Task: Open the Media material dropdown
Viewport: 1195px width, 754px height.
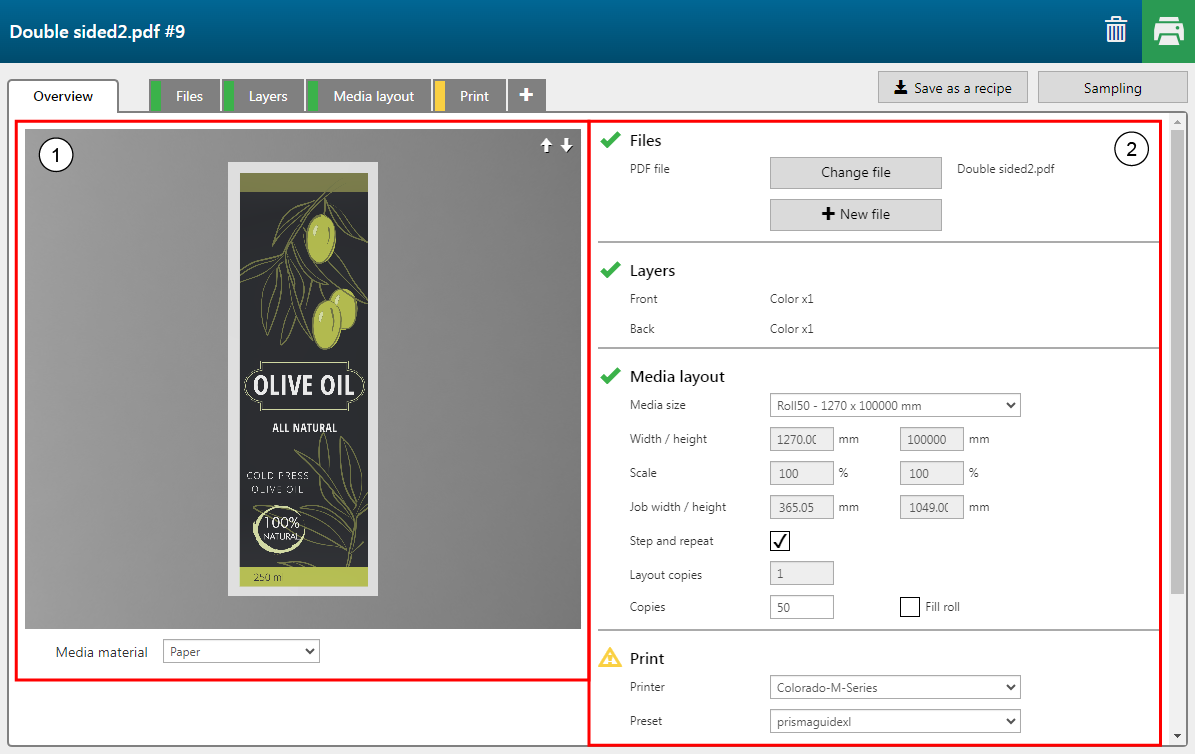Action: tap(240, 652)
